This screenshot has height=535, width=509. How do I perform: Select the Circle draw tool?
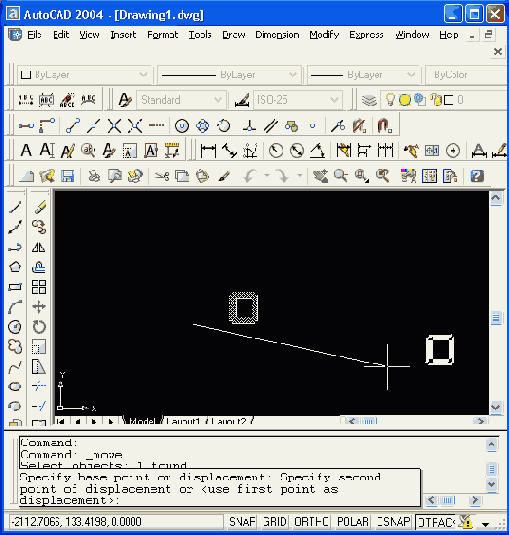pyautogui.click(x=15, y=327)
